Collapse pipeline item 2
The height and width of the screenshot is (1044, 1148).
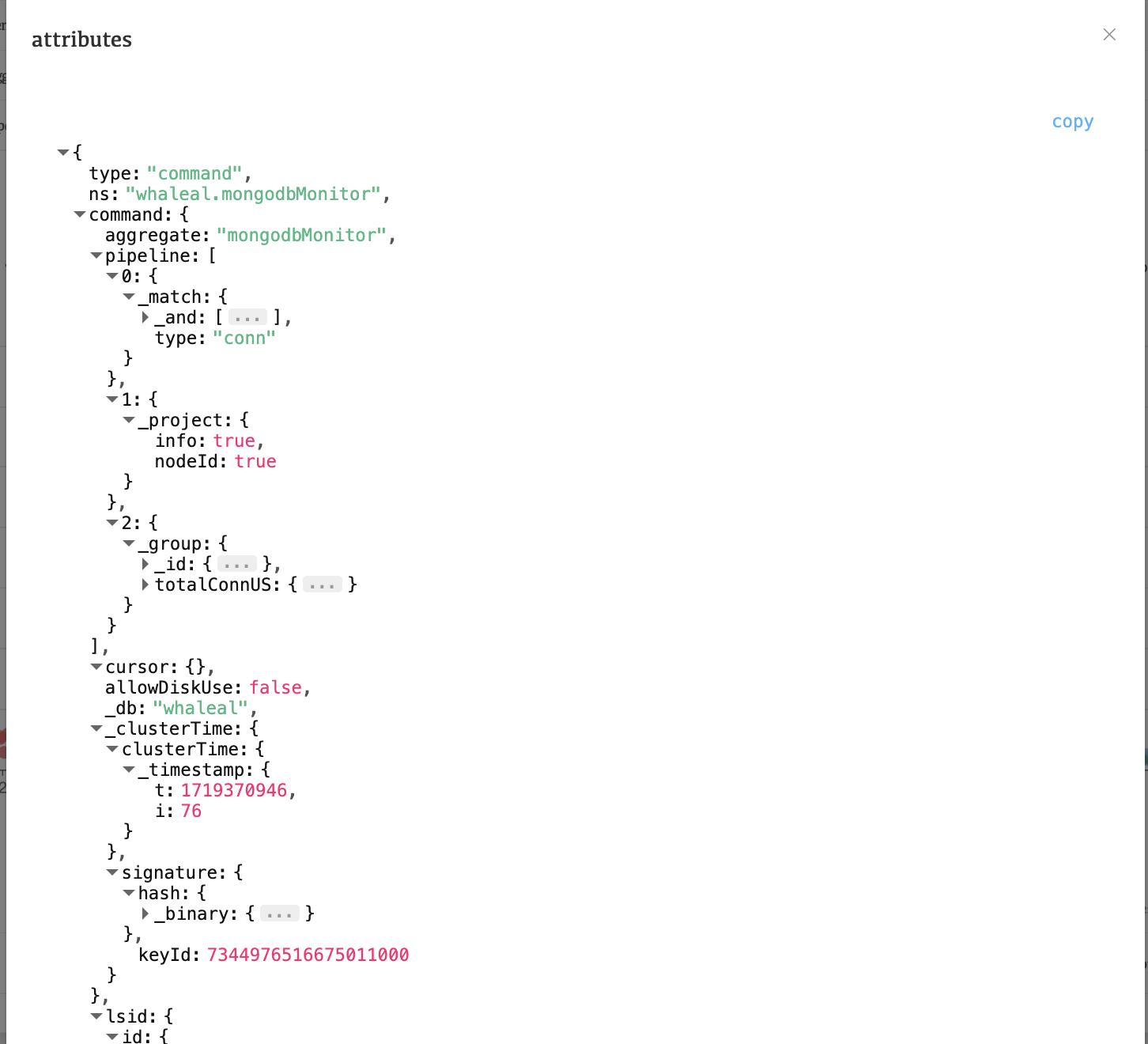(112, 523)
